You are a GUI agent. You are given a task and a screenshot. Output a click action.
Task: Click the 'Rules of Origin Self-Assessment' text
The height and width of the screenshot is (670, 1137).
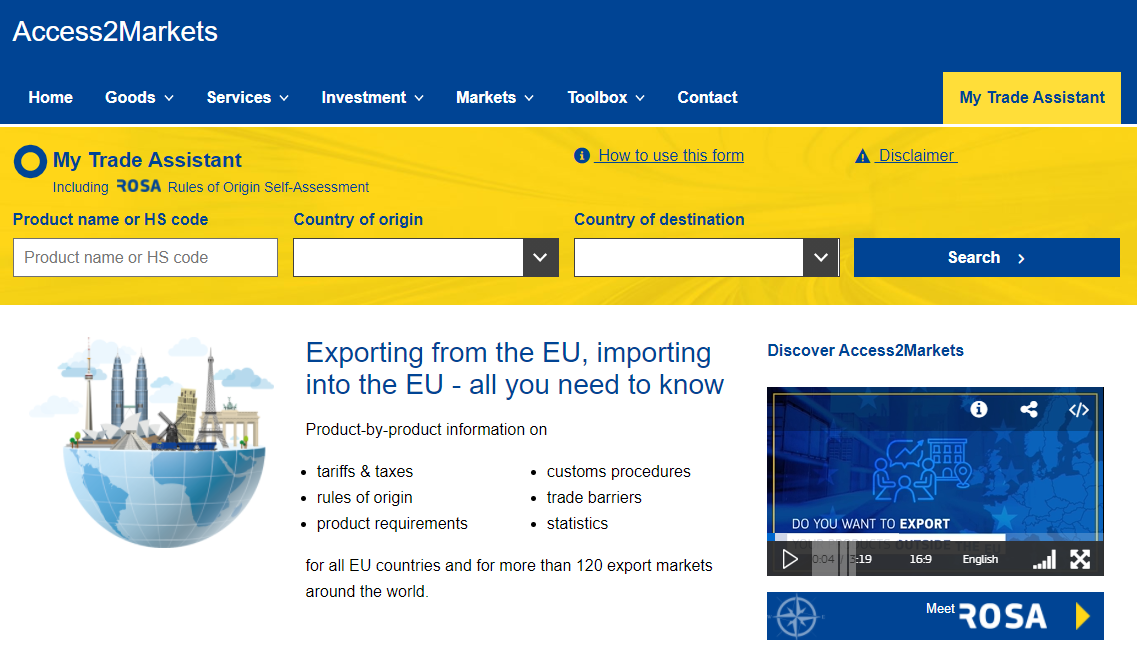(268, 187)
